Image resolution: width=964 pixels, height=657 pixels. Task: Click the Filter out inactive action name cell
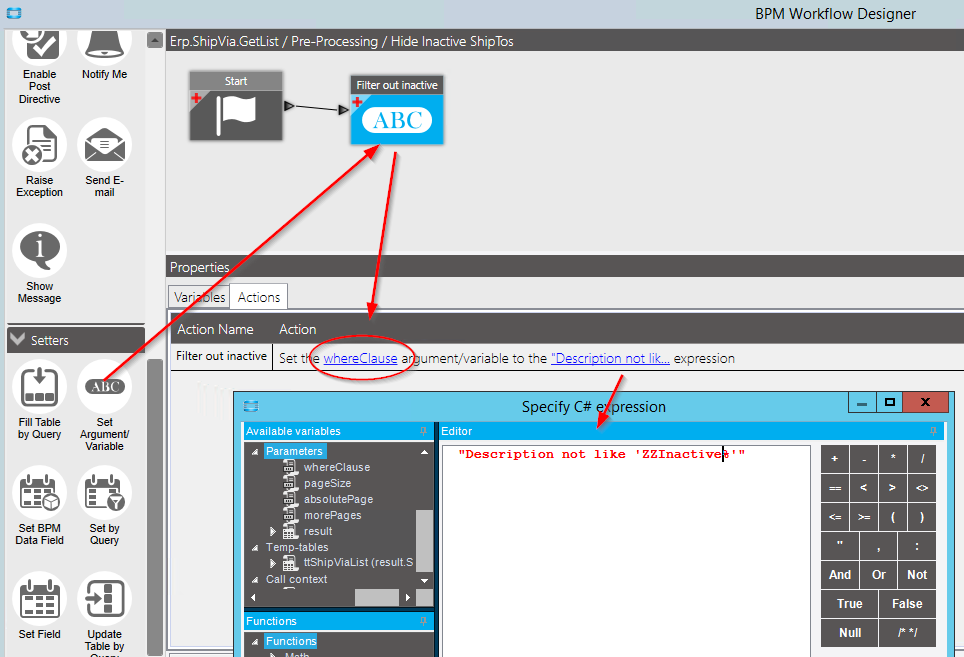click(221, 356)
